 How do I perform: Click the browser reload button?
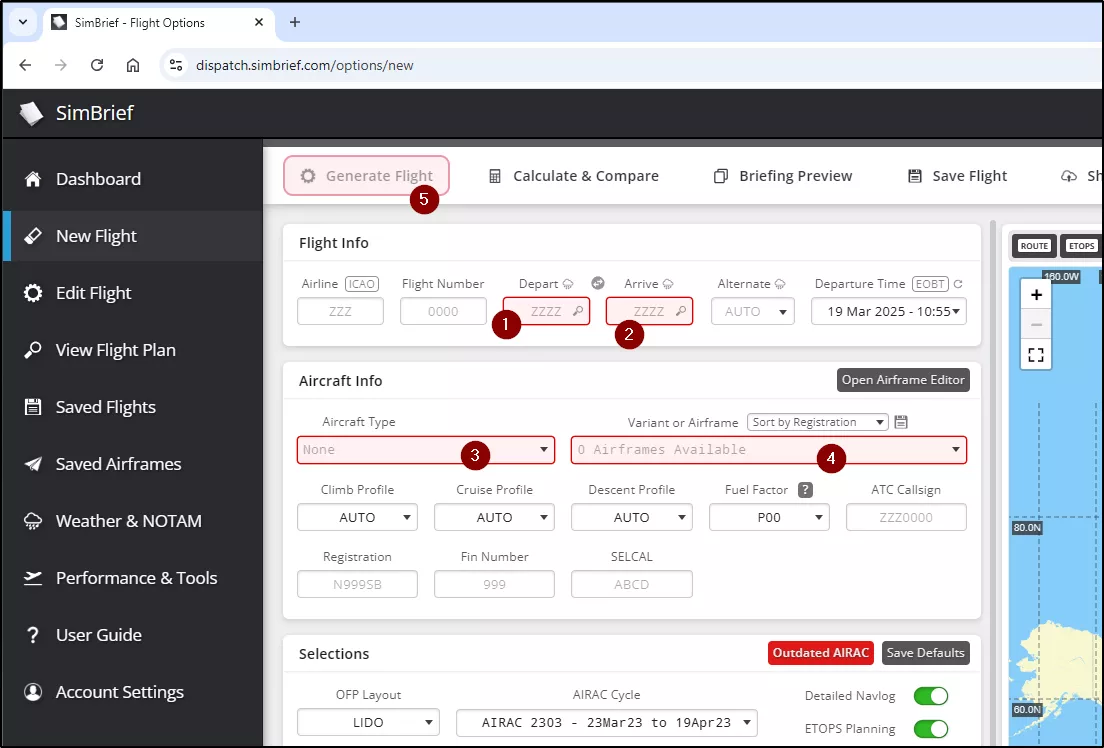[97, 65]
